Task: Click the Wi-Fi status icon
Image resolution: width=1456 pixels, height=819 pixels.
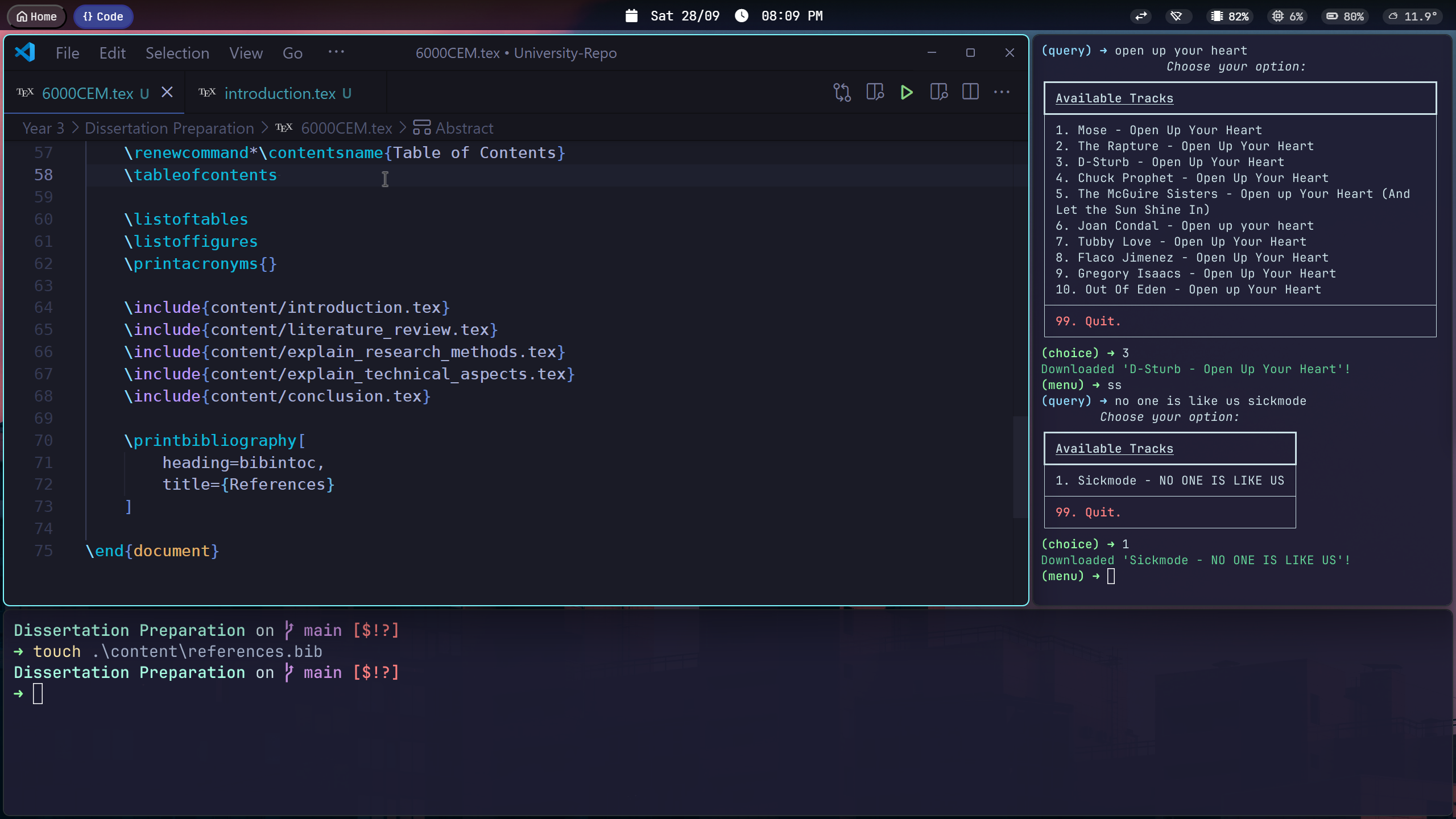Action: [1176, 16]
